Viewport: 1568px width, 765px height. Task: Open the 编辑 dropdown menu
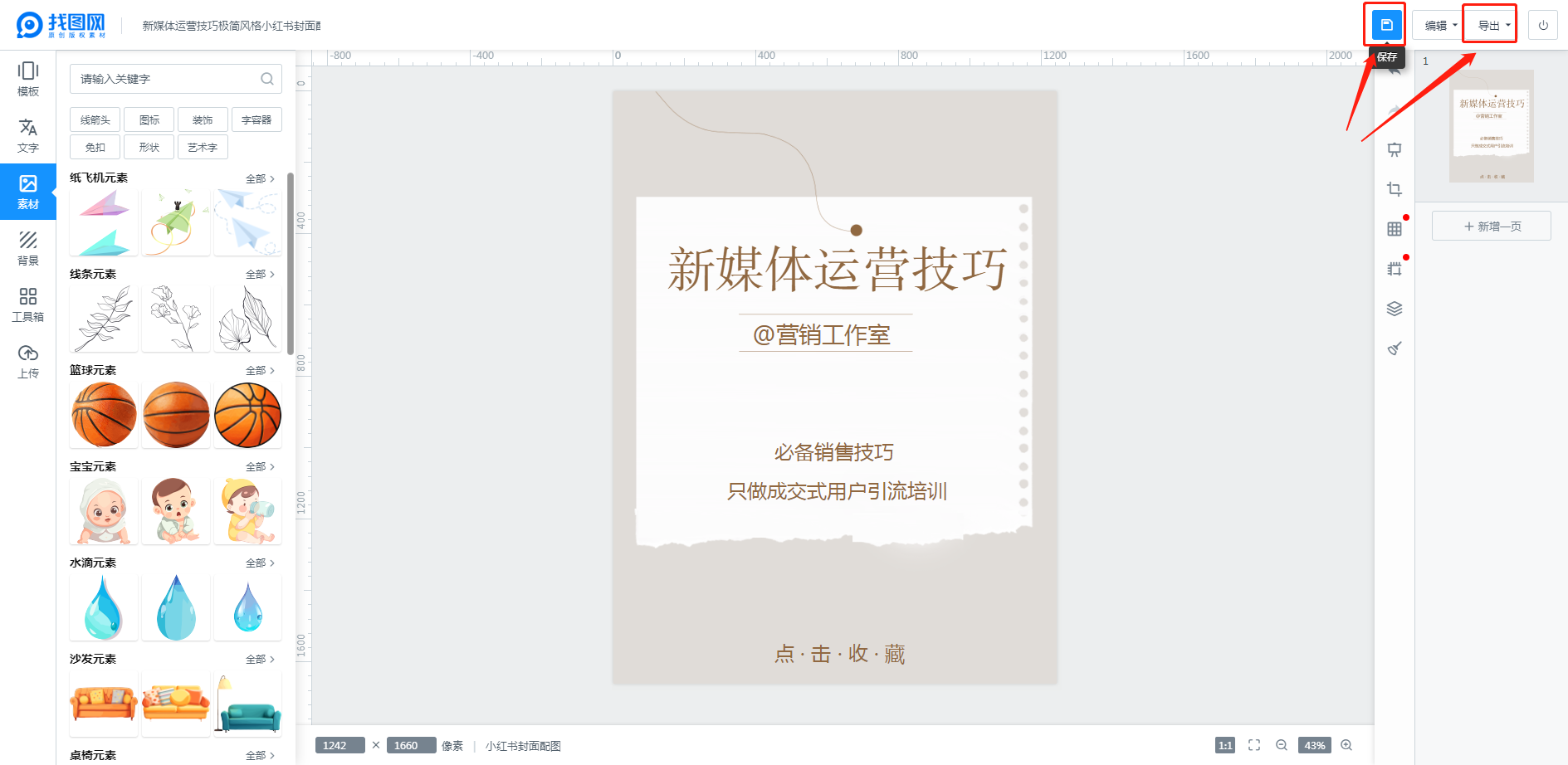tap(1440, 26)
